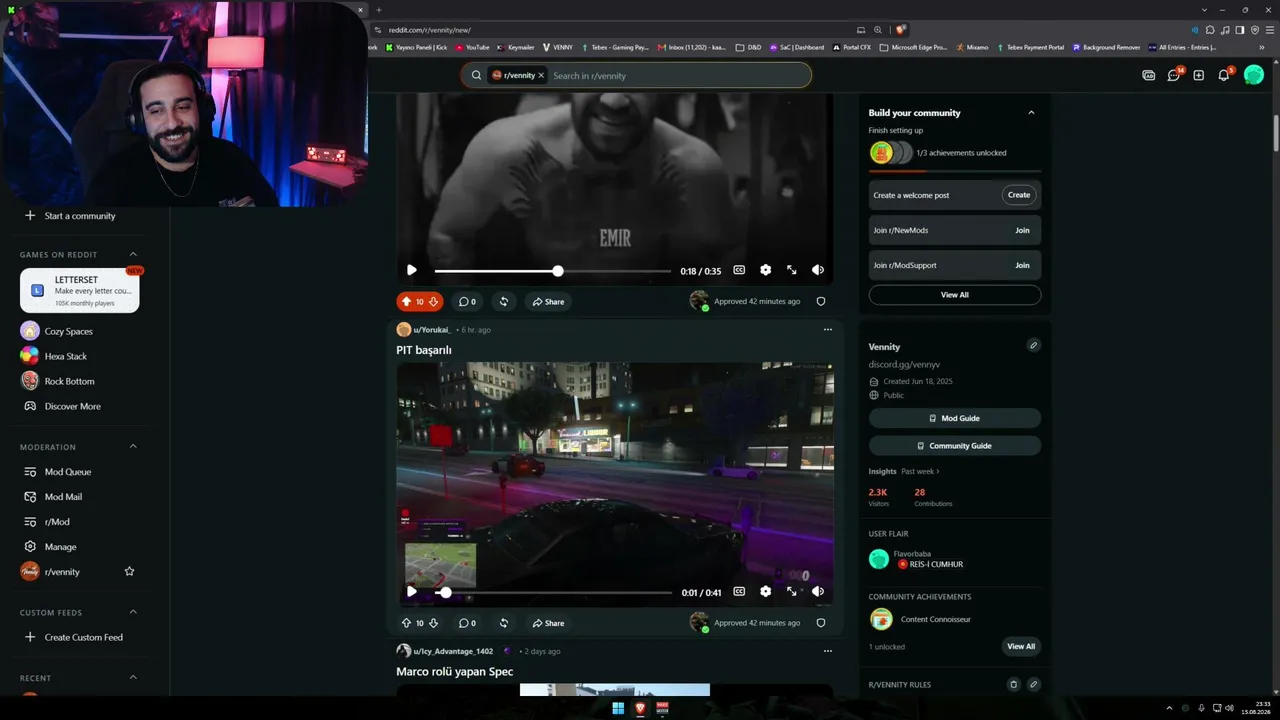Share the PIT başarılı post
Screen dimensions: 1280x720
548,623
